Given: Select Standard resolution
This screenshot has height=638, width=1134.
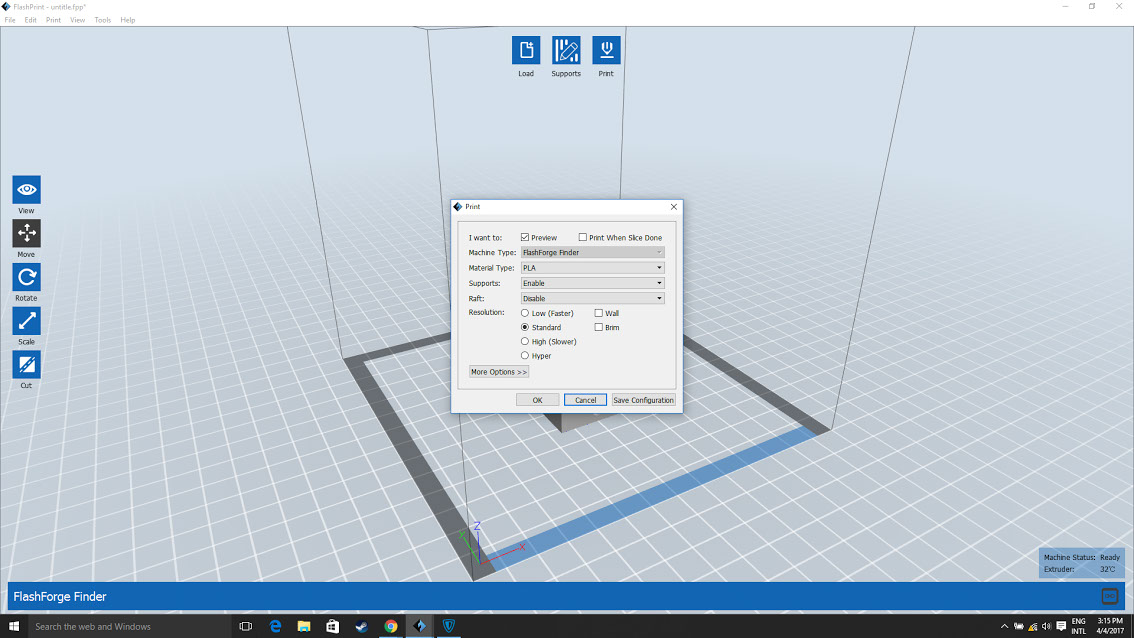Looking at the screenshot, I should (x=525, y=327).
